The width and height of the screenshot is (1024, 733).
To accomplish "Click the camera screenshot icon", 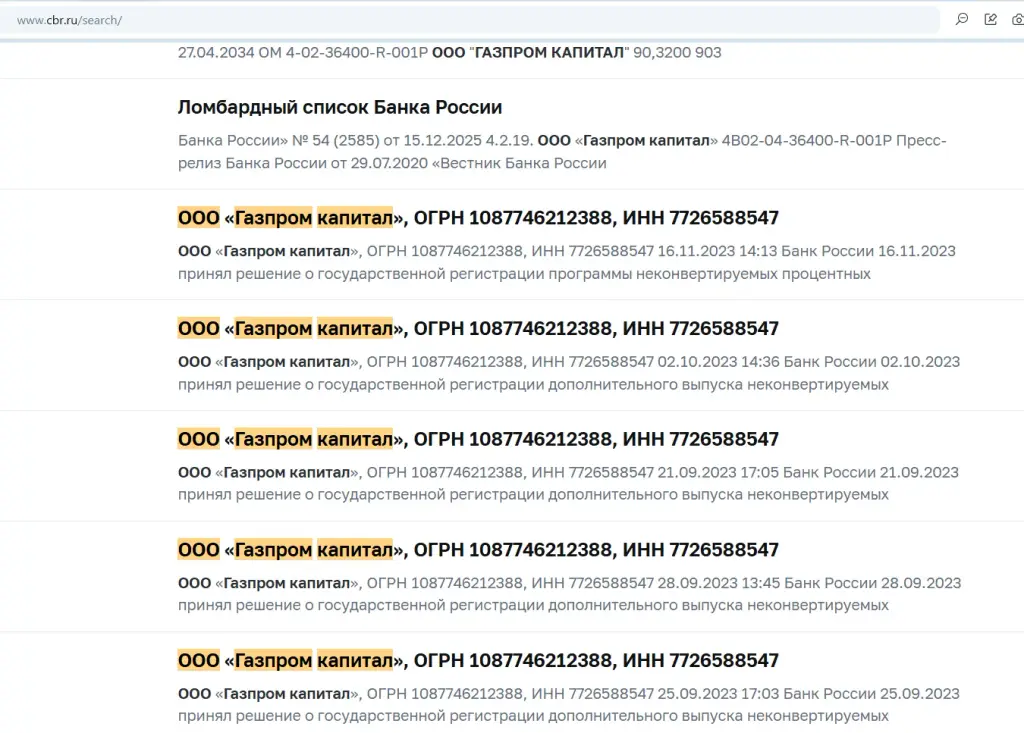I will point(1018,20).
